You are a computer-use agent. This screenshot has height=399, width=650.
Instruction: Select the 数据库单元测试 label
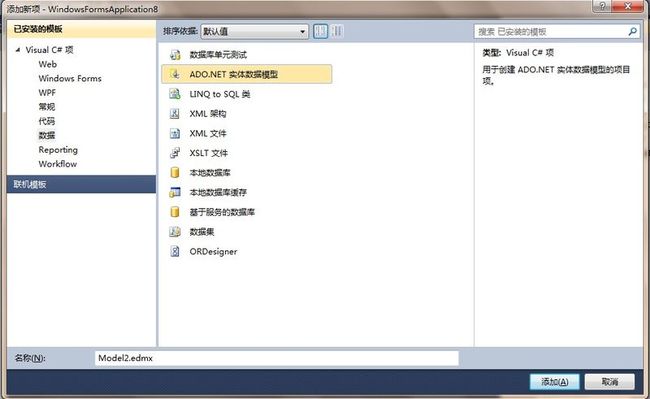pyautogui.click(x=218, y=55)
